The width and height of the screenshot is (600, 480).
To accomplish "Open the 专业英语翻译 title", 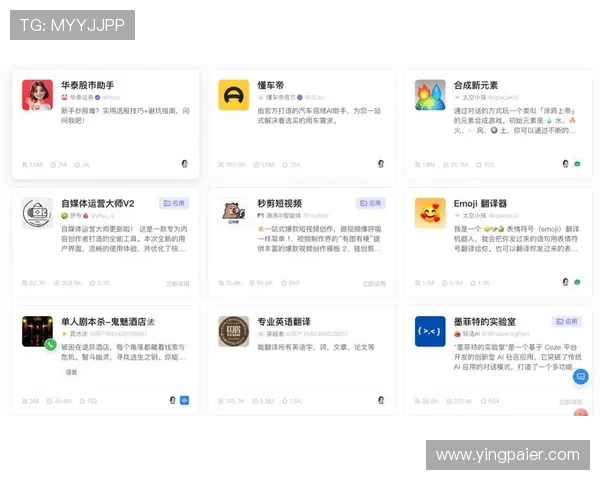I will pos(284,322).
